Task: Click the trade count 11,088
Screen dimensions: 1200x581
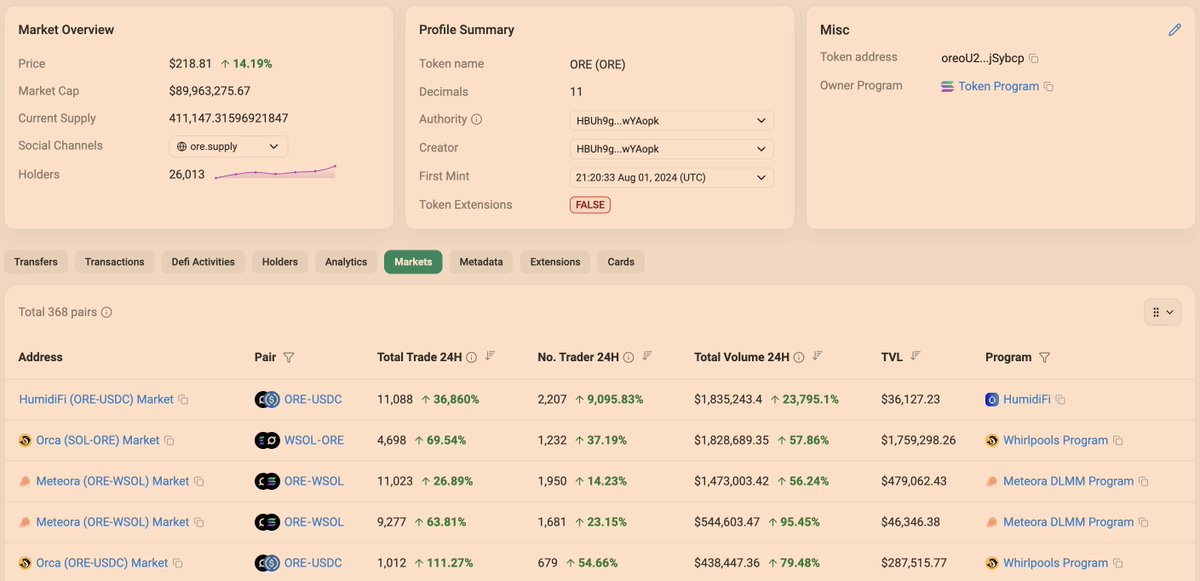Action: pyautogui.click(x=395, y=399)
